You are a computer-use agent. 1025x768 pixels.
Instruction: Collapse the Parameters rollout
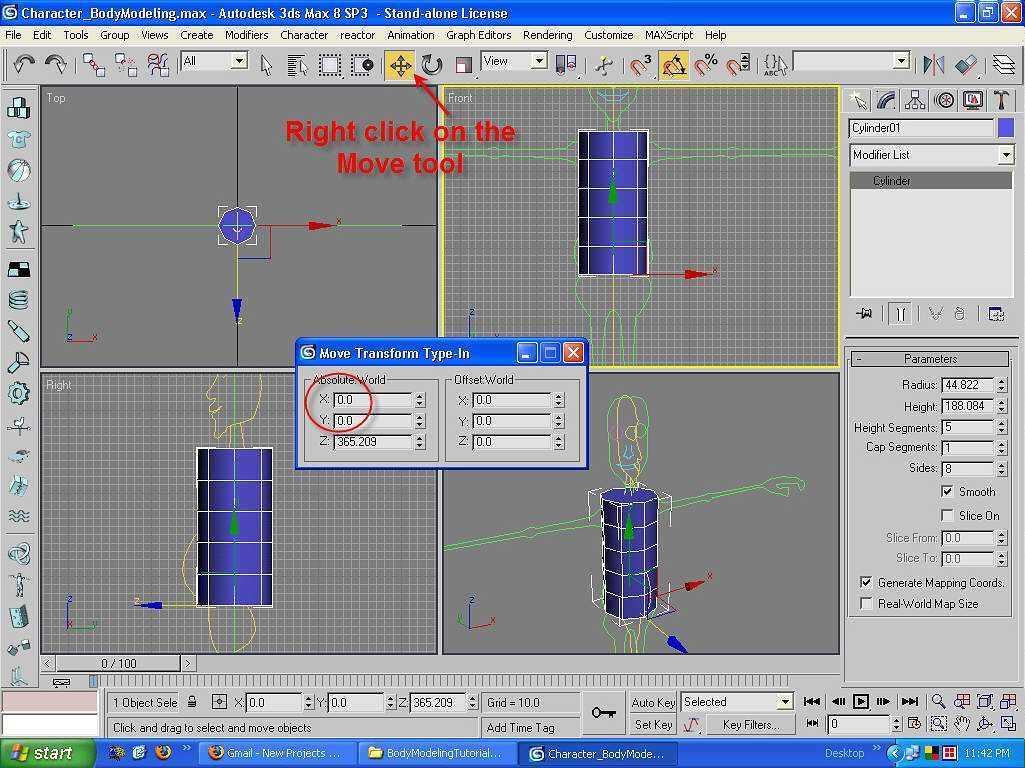click(x=930, y=359)
